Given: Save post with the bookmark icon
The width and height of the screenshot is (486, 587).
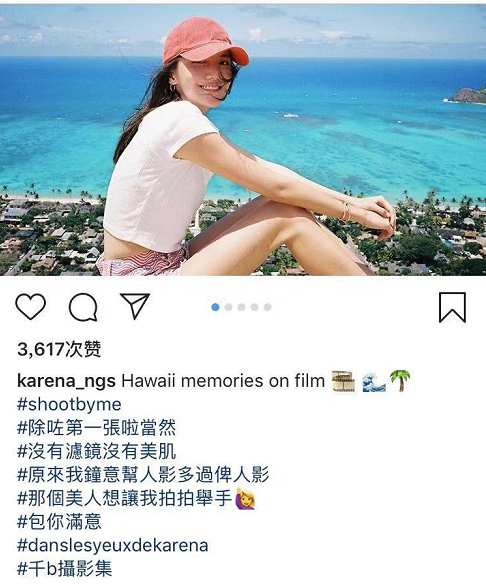Looking at the screenshot, I should [x=452, y=307].
